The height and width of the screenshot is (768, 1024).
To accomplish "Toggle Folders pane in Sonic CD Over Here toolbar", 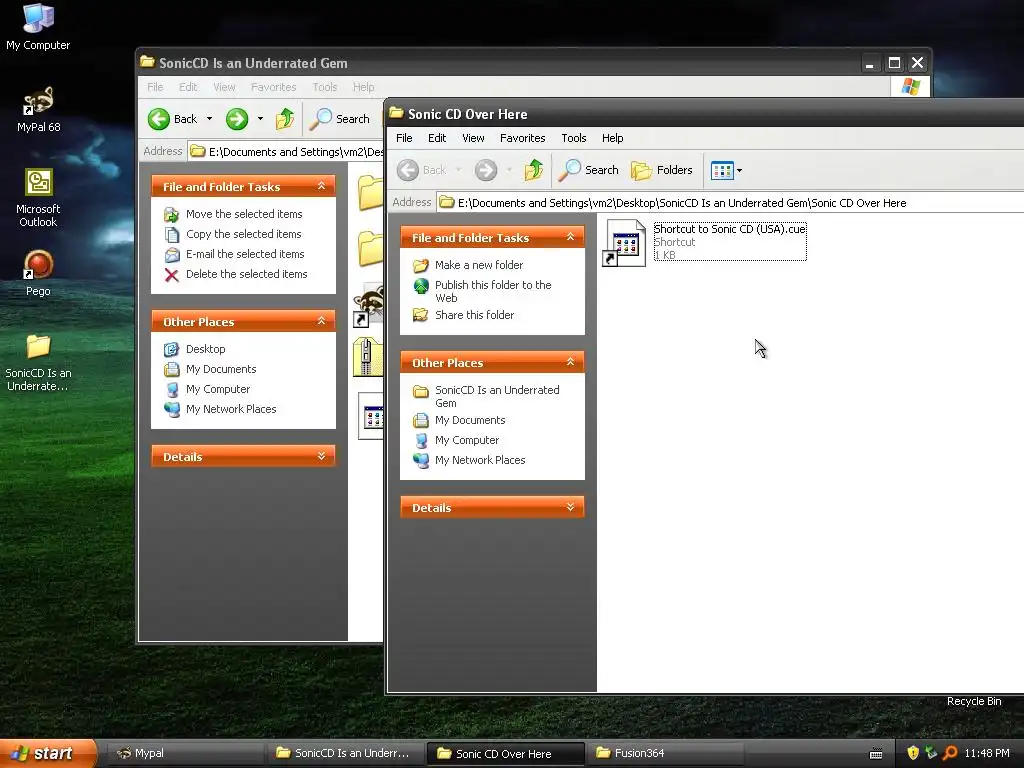I will coord(662,170).
